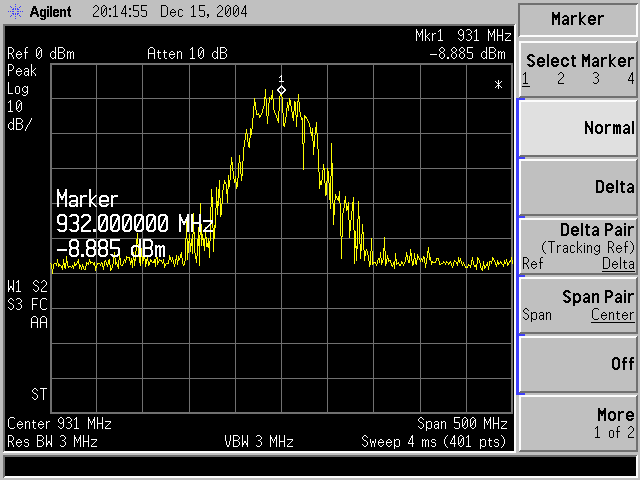Click the Mkr1 931 MHz readout

[463, 36]
